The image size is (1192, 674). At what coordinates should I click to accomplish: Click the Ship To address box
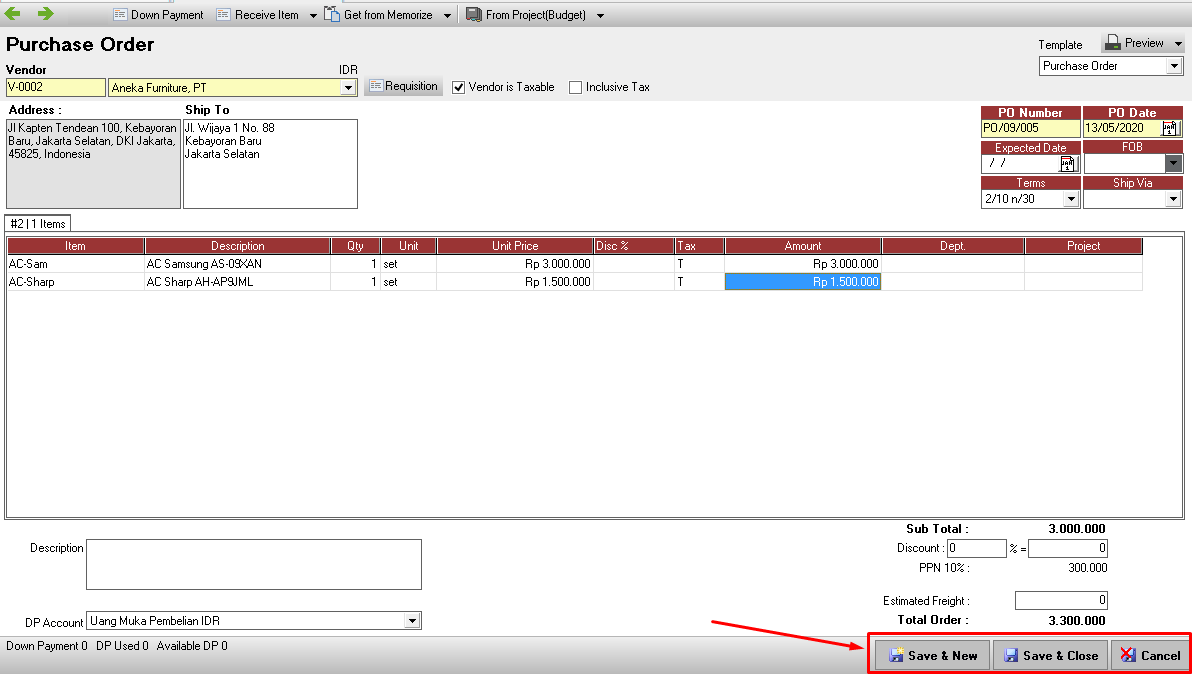[270, 163]
